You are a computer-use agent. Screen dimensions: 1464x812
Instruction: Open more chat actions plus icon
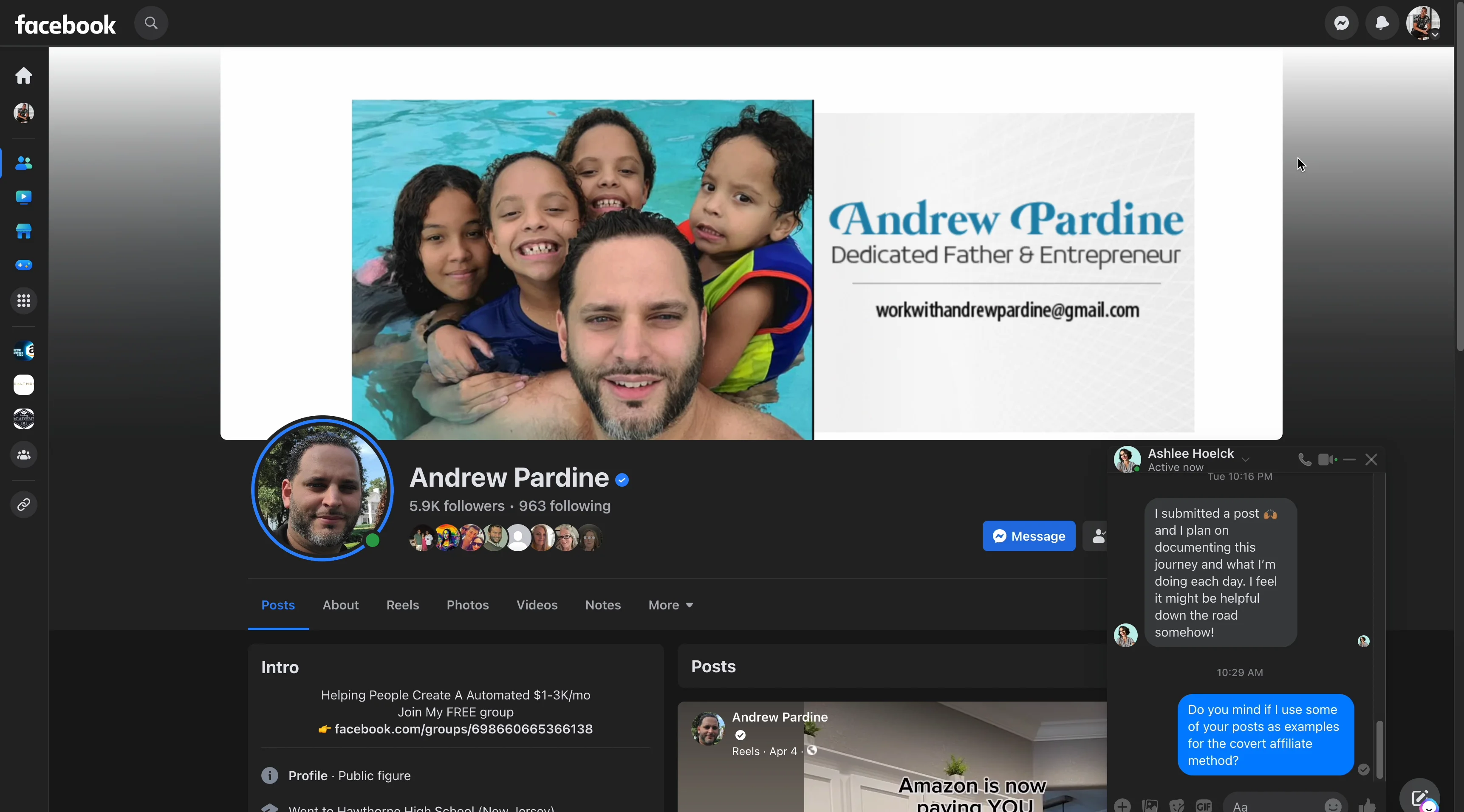click(1122, 805)
